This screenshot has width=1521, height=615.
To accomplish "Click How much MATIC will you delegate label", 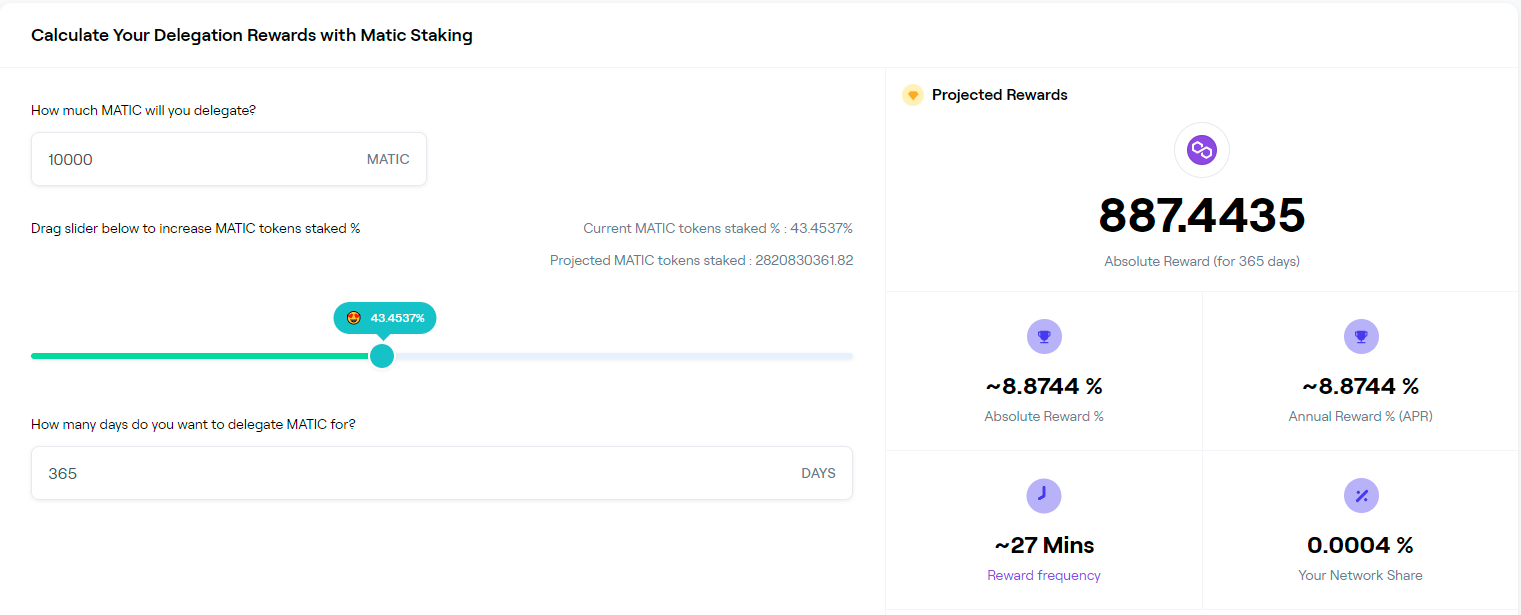I will 143,110.
